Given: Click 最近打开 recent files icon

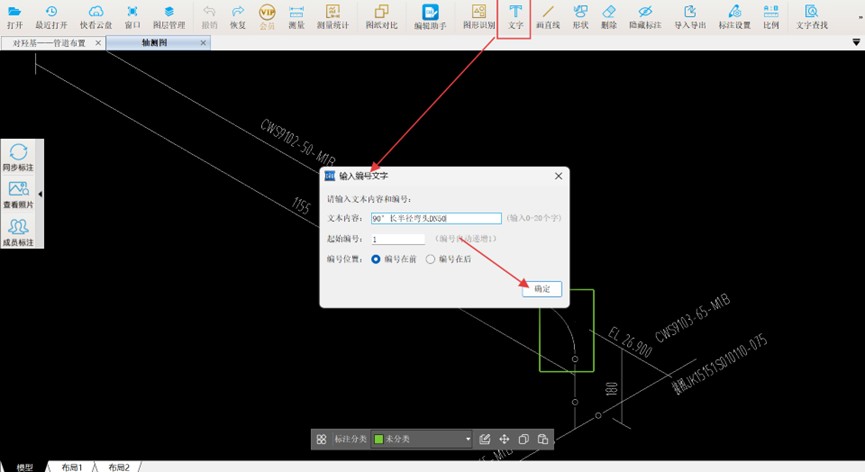Looking at the screenshot, I should point(51,17).
